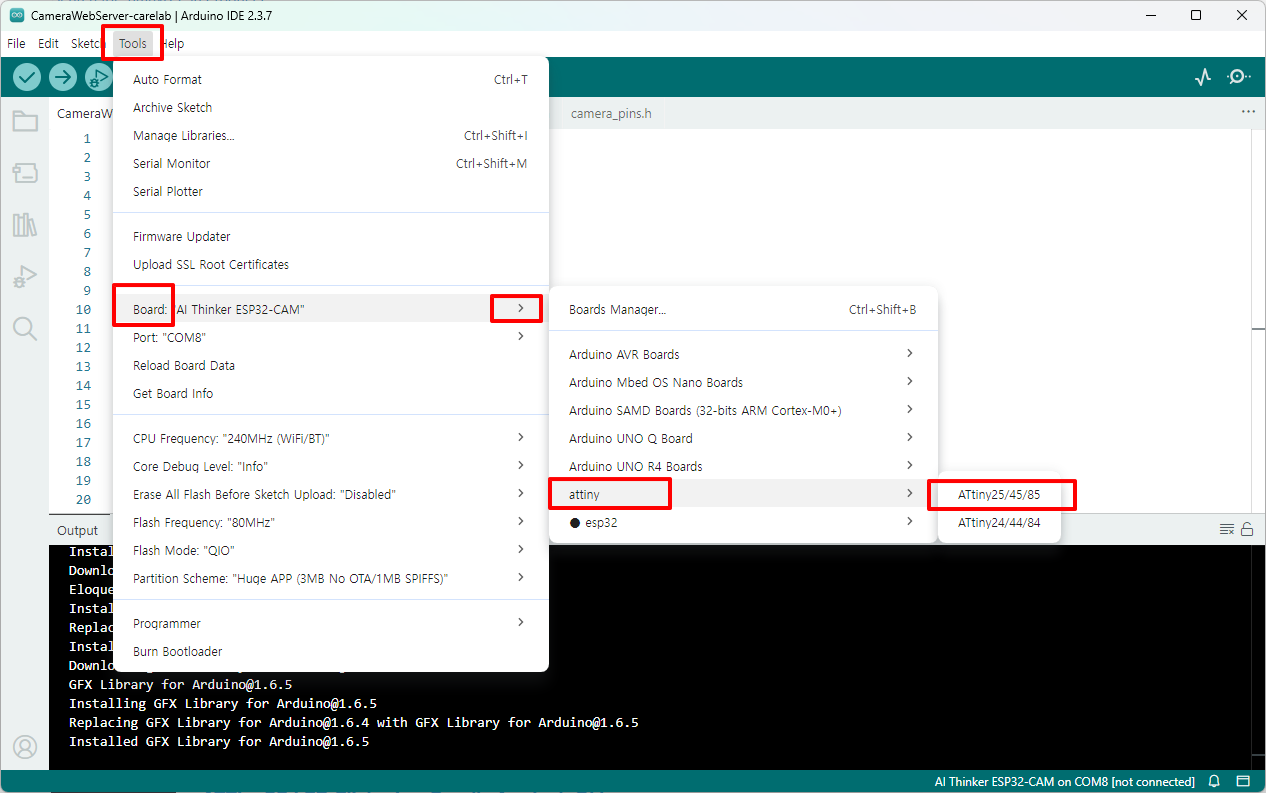Click the editor vertical scrollbar

click(x=1258, y=320)
